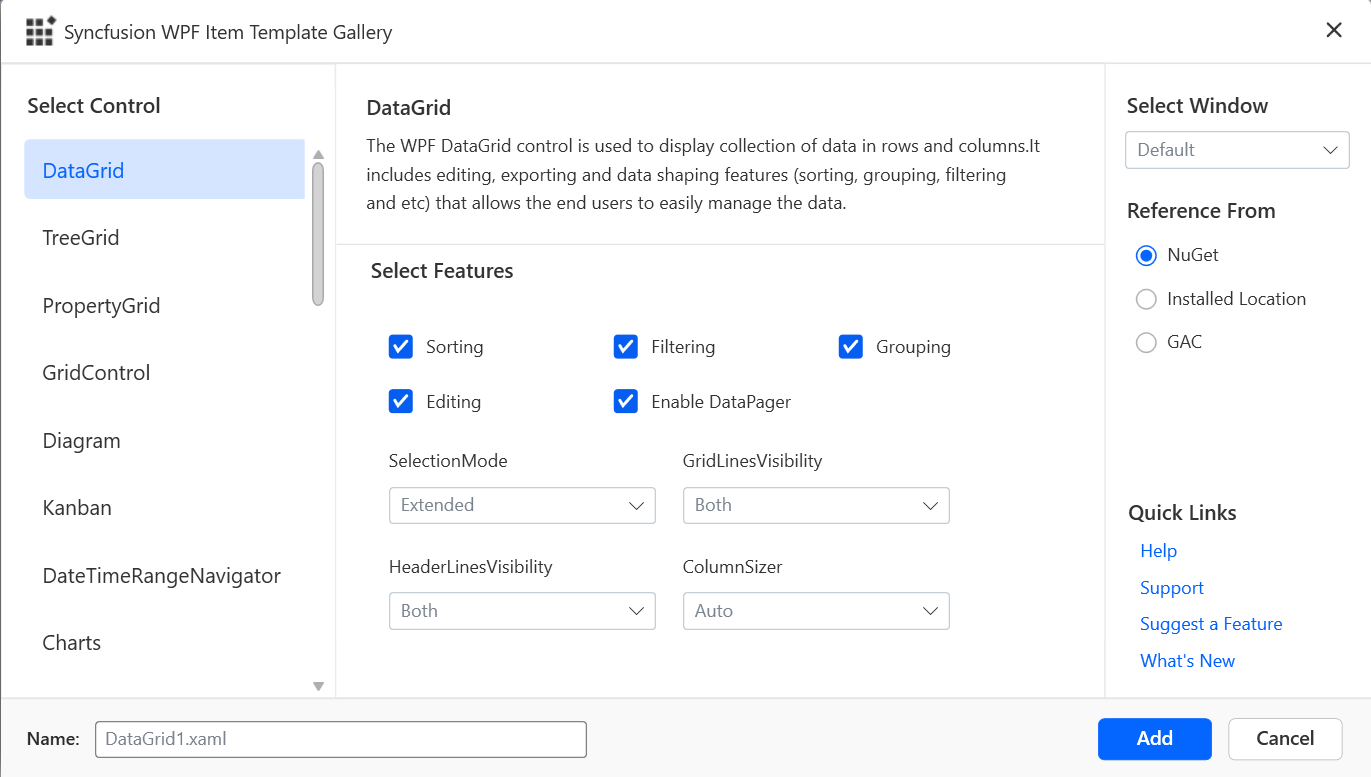
Task: Open the Support link
Action: pos(1171,588)
